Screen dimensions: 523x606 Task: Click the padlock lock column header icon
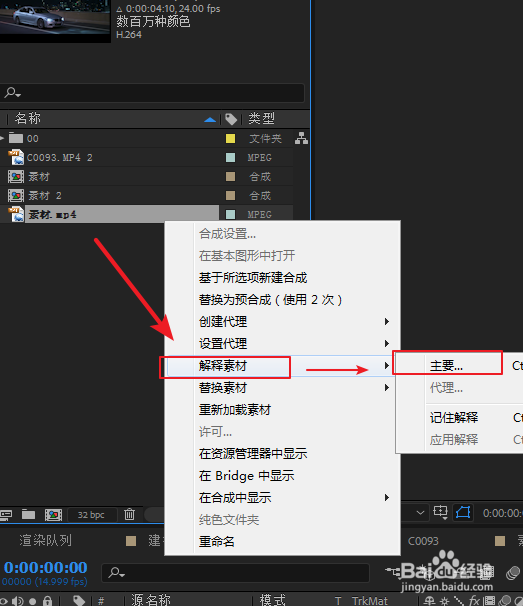[47, 601]
